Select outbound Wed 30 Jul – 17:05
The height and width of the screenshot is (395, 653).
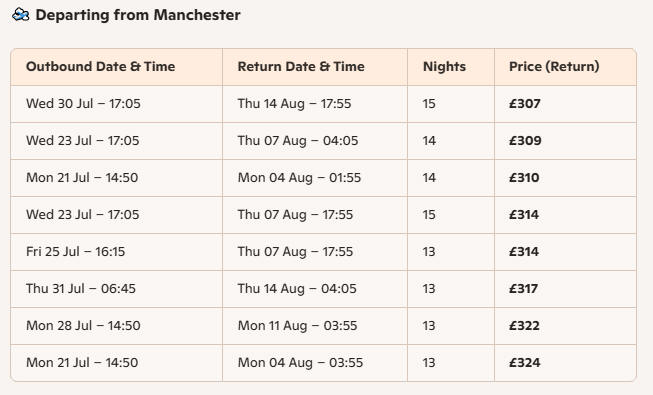point(83,104)
